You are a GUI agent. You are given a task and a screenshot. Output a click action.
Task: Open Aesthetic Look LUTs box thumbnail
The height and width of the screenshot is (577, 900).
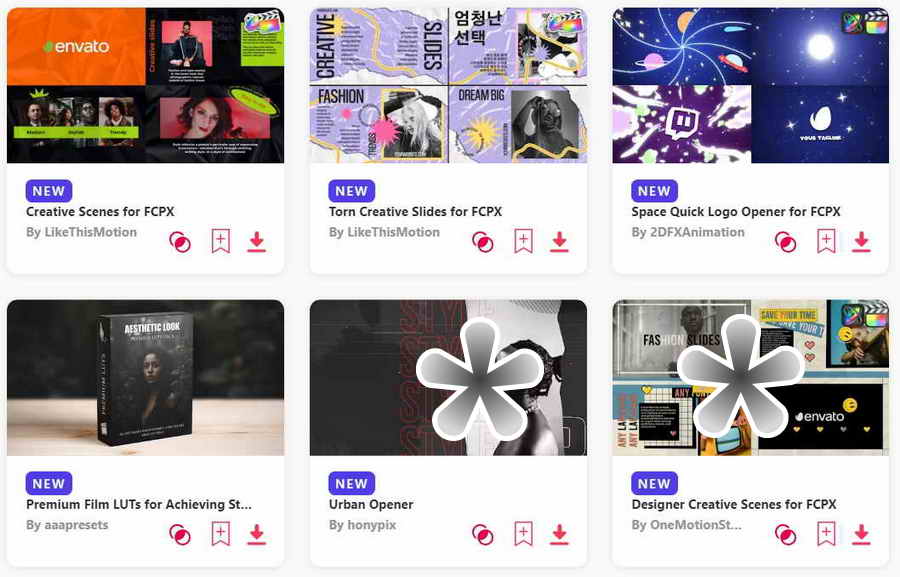pyautogui.click(x=145, y=378)
